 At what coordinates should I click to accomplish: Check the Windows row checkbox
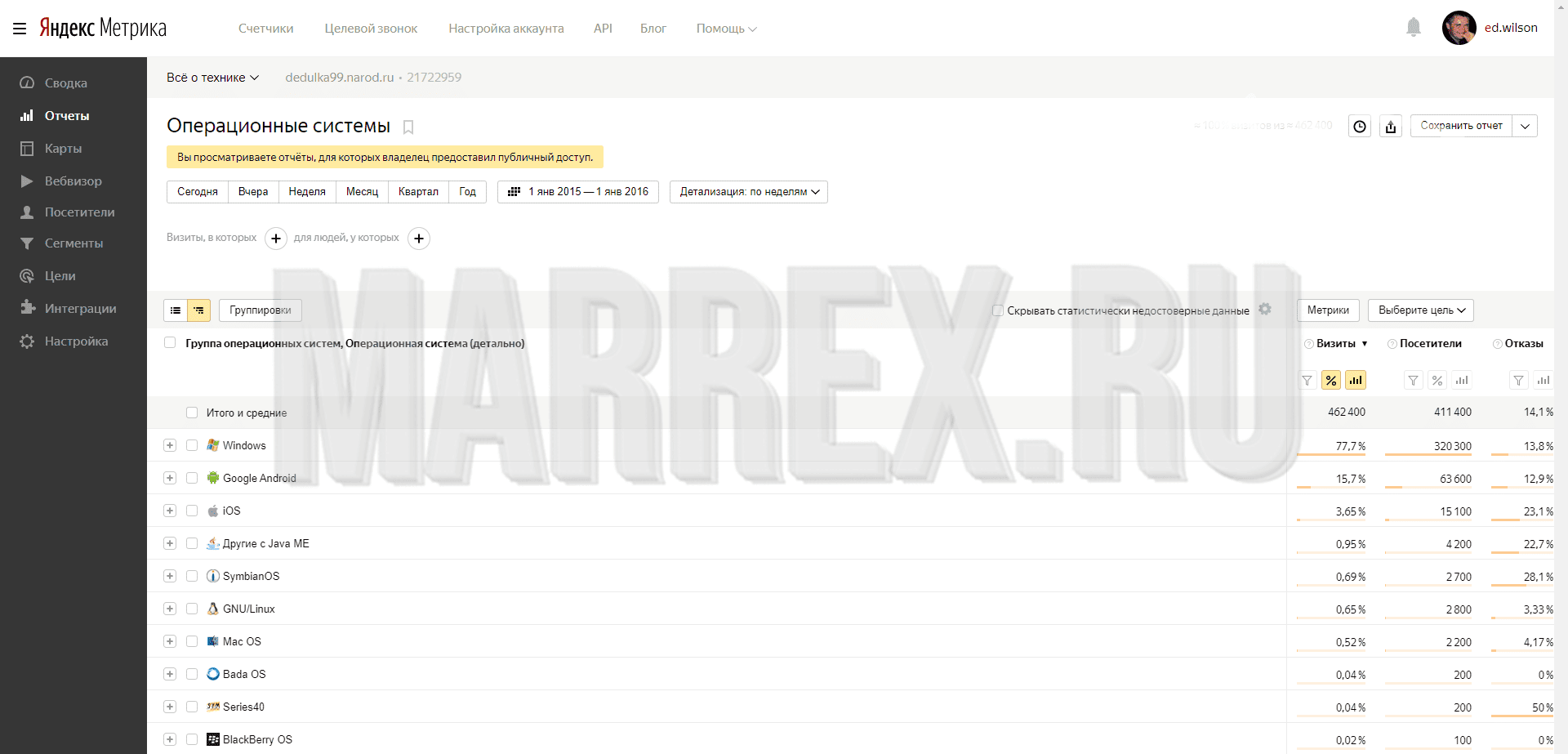click(192, 445)
